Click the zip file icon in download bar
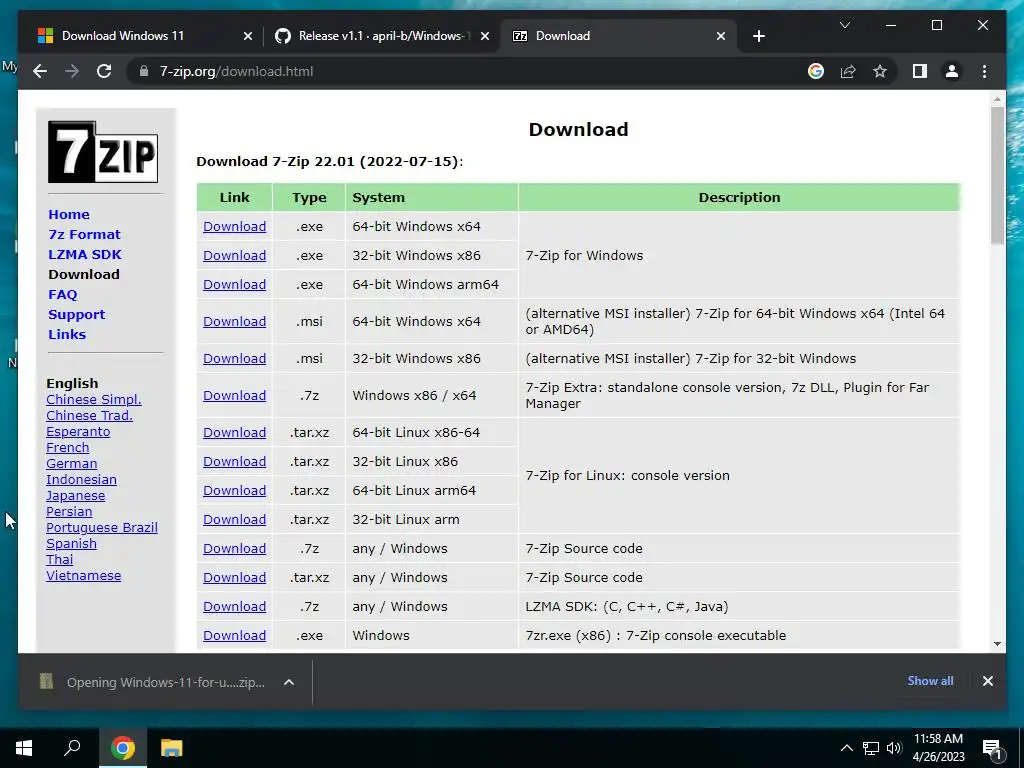1024x768 pixels. pyautogui.click(x=46, y=682)
